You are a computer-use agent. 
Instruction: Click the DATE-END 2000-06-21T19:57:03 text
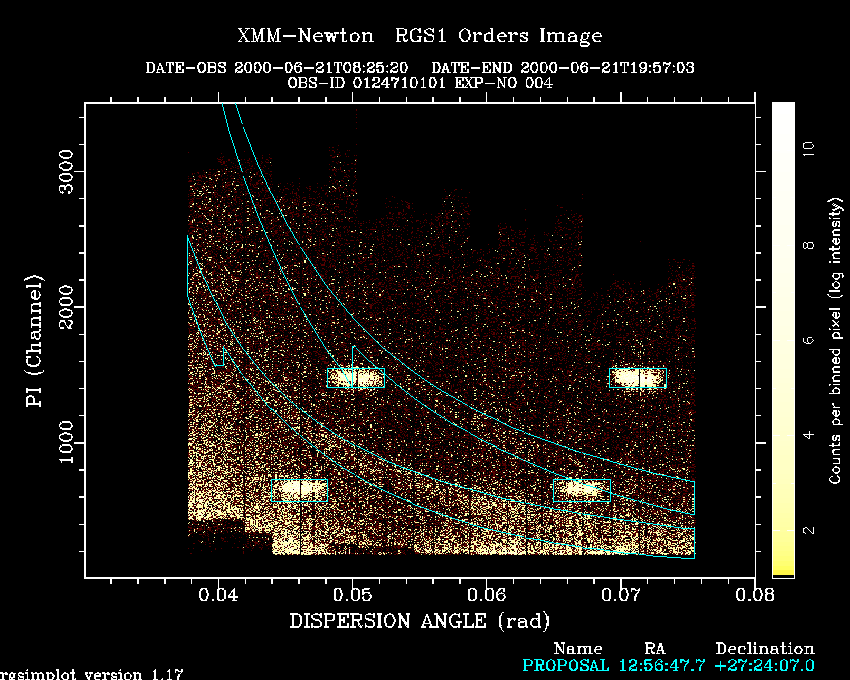click(x=563, y=68)
